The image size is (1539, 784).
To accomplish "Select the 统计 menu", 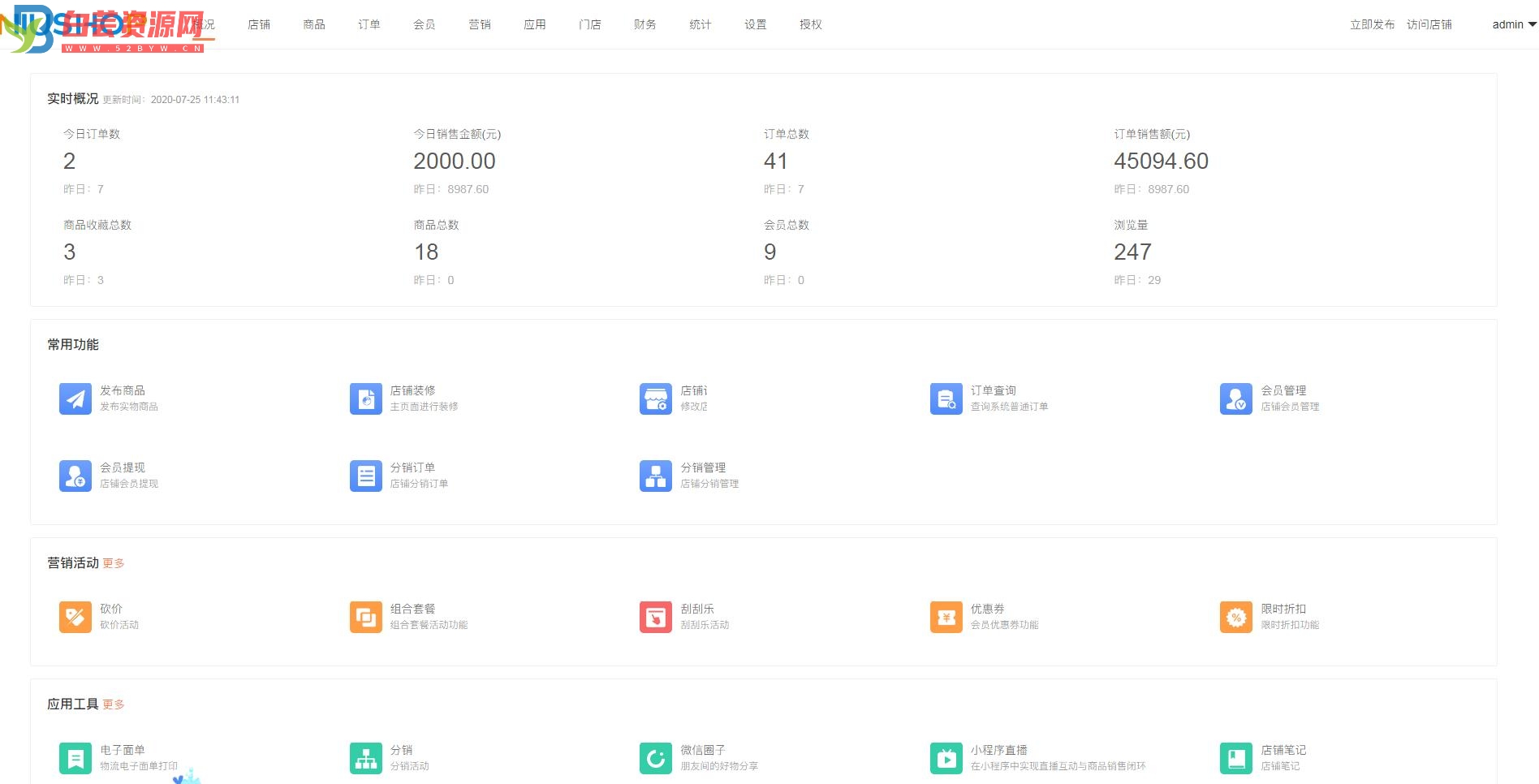I will coord(701,24).
